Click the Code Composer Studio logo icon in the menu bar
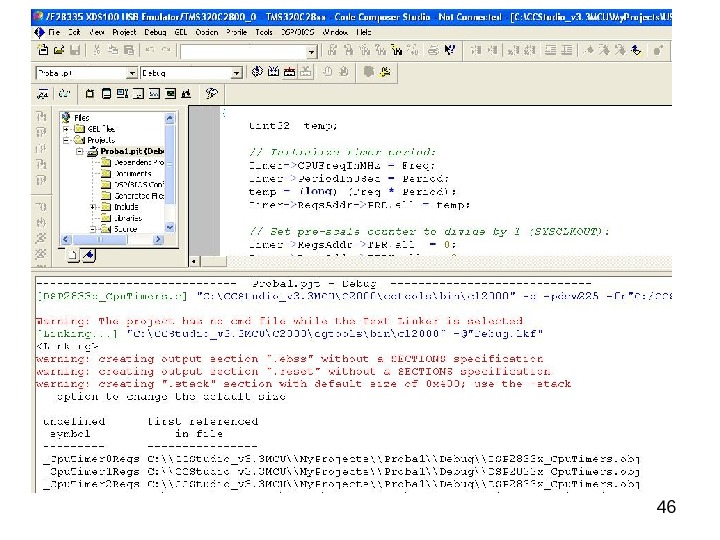The width and height of the screenshot is (720, 540). [39, 32]
